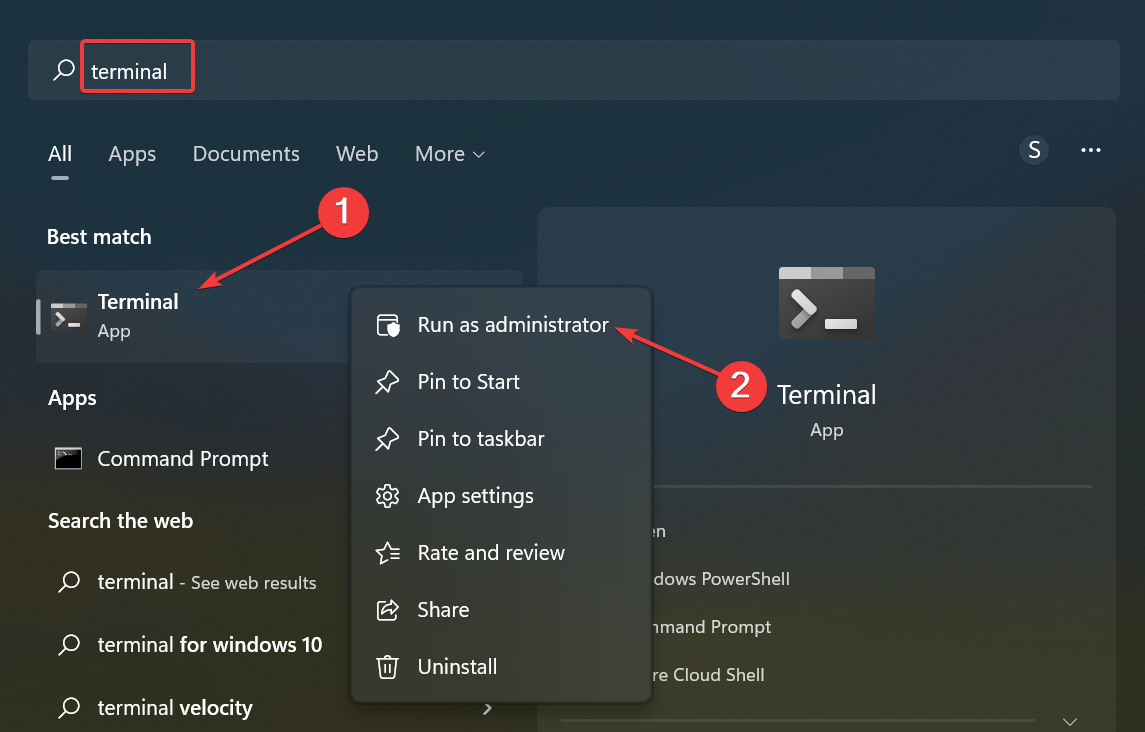Click the Share icon in context menu
Image resolution: width=1145 pixels, height=732 pixels.
pyautogui.click(x=387, y=610)
